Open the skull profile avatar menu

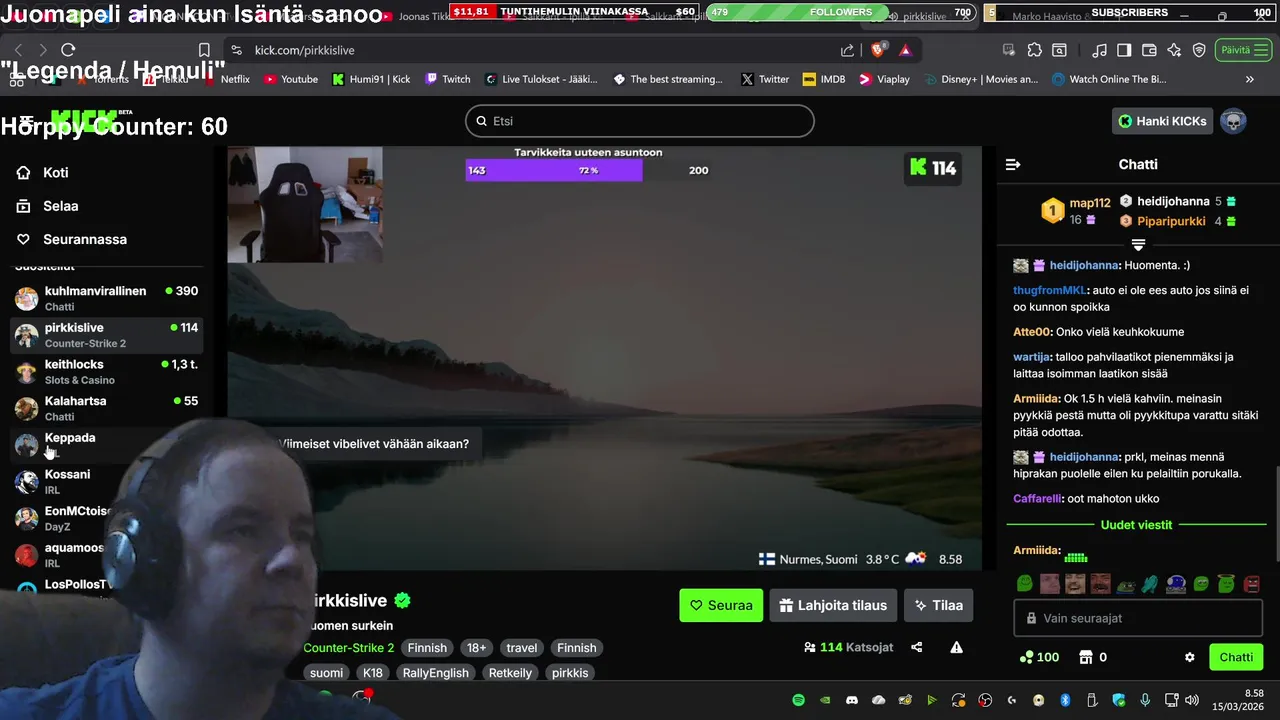tap(1233, 121)
